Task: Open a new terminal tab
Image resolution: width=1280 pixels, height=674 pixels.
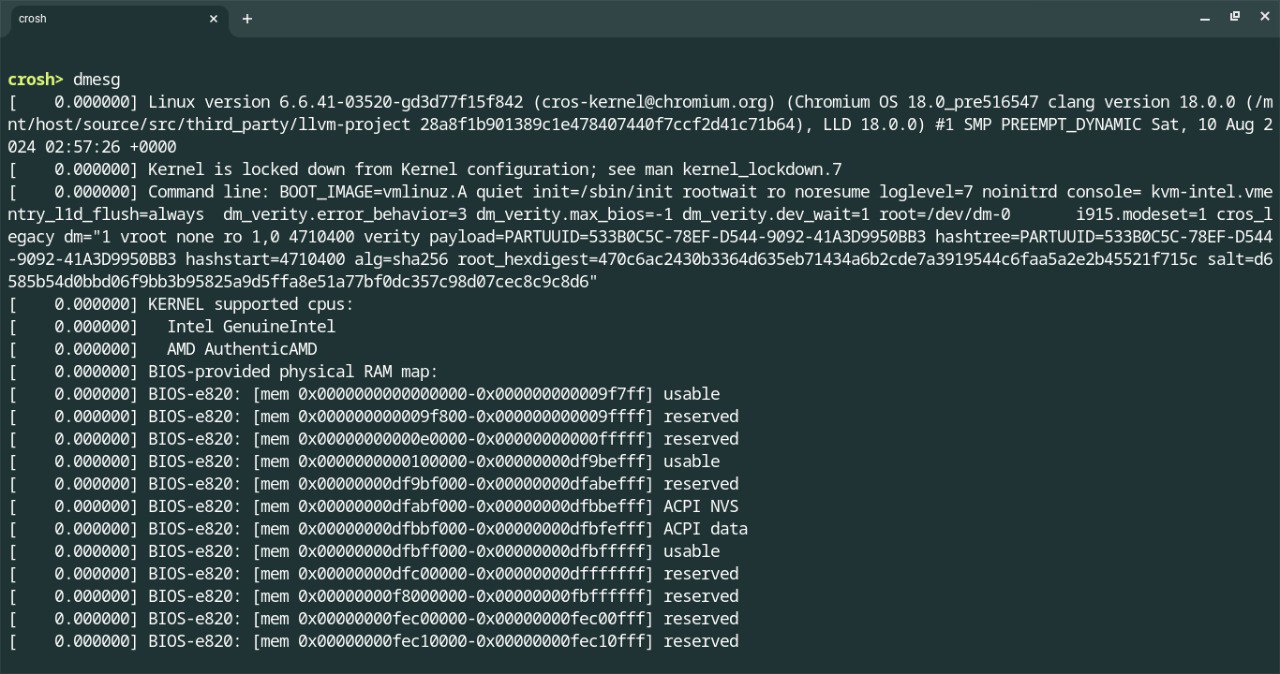Action: [x=247, y=19]
